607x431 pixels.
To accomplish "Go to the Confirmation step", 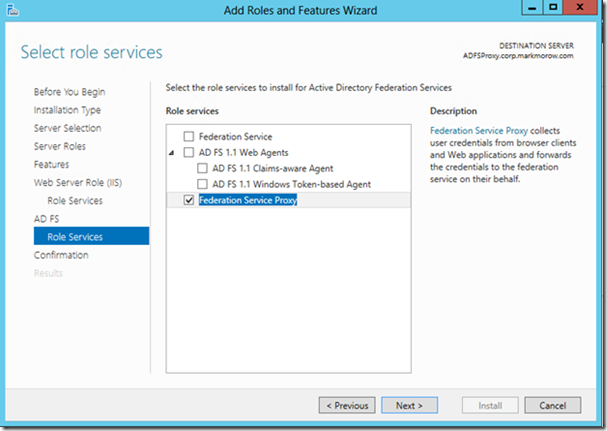I will point(61,255).
